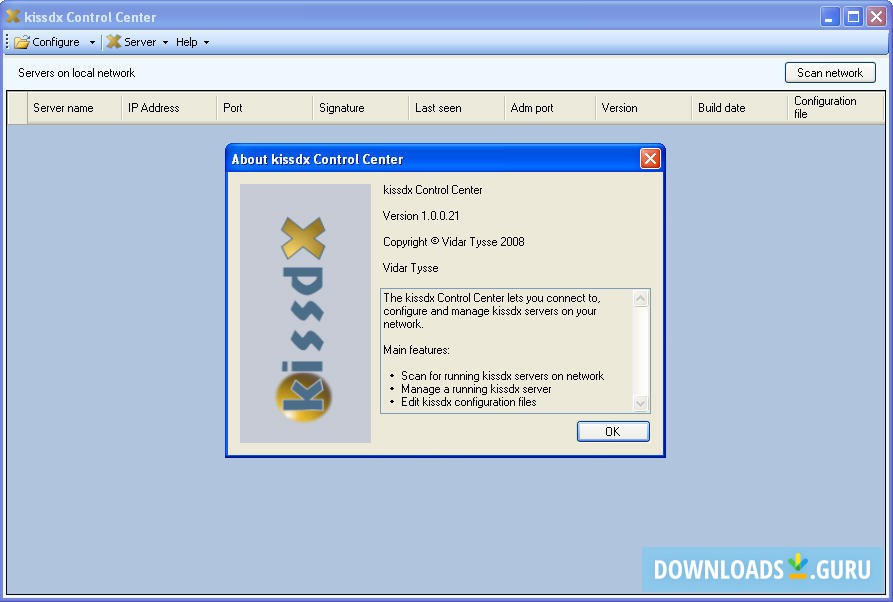
Task: Sort by Server name column header
Action: click(x=75, y=108)
